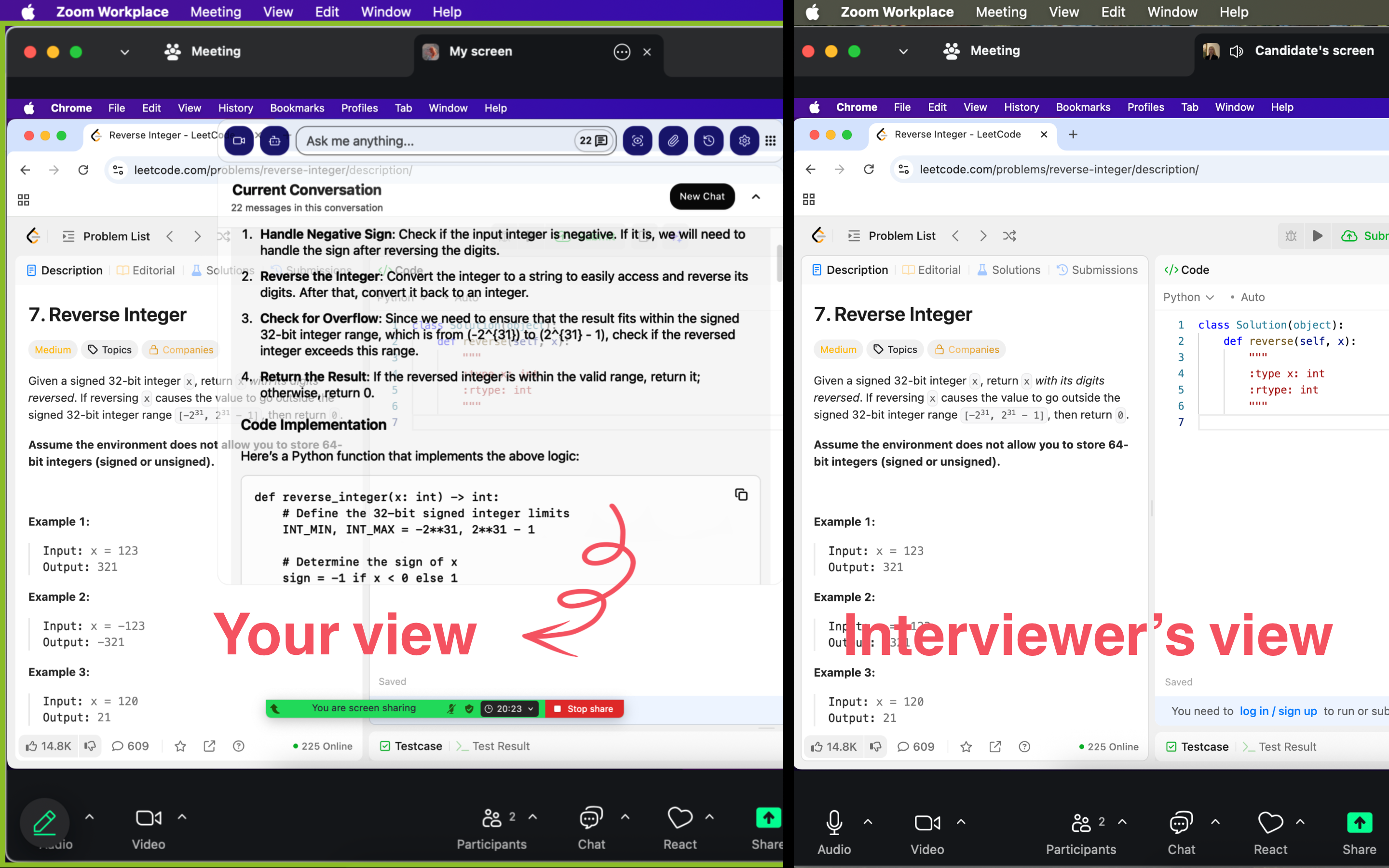Open the Python language dropdown
The image size is (1389, 868).
point(1187,298)
